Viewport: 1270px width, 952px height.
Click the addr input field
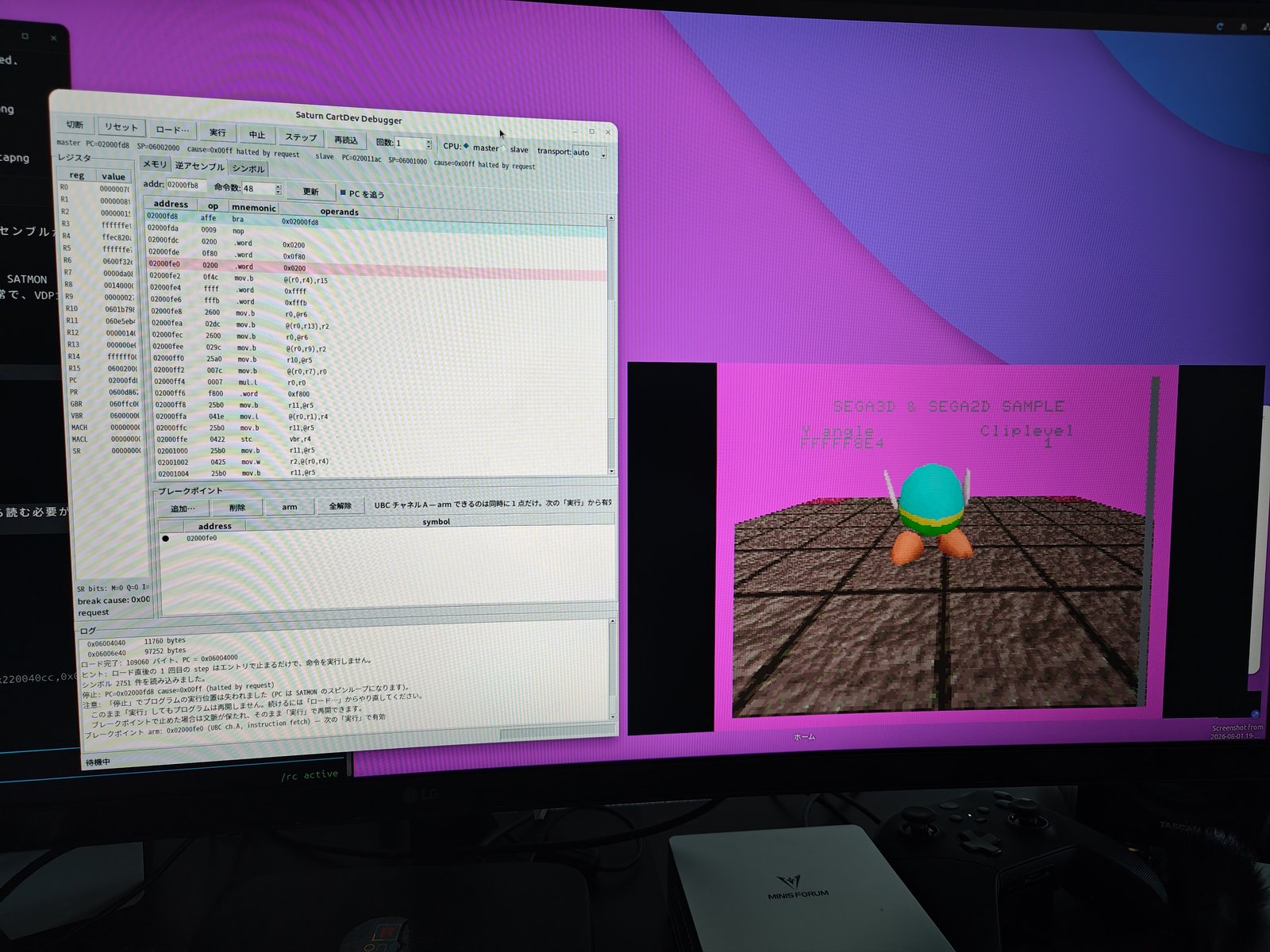click(x=187, y=185)
